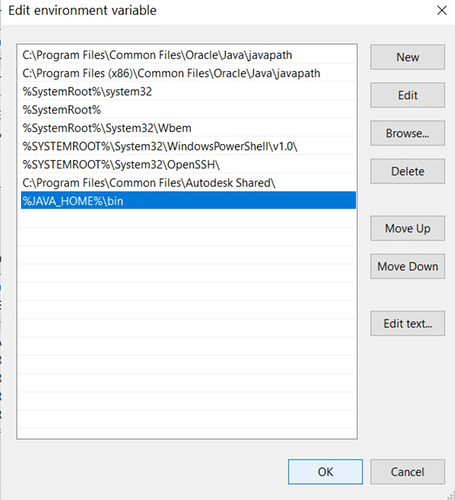Select the System32\OpenSSH\ path entry
Viewport: 455px width, 500px height.
[x=188, y=164]
